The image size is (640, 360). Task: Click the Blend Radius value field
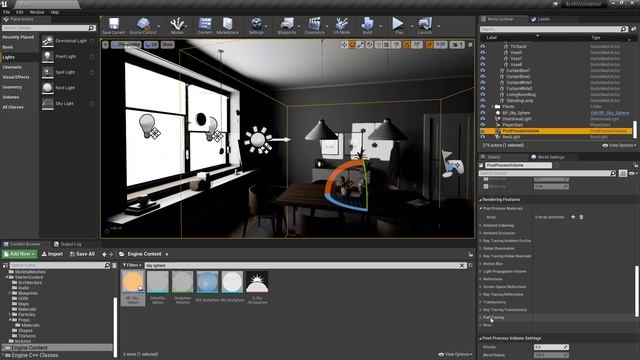[x=551, y=355]
